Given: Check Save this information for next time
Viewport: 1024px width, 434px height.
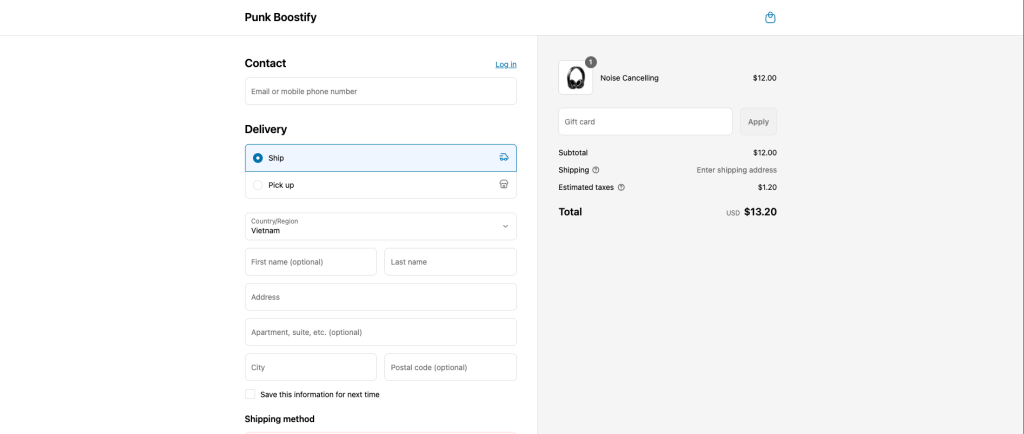Looking at the screenshot, I should click(x=250, y=394).
